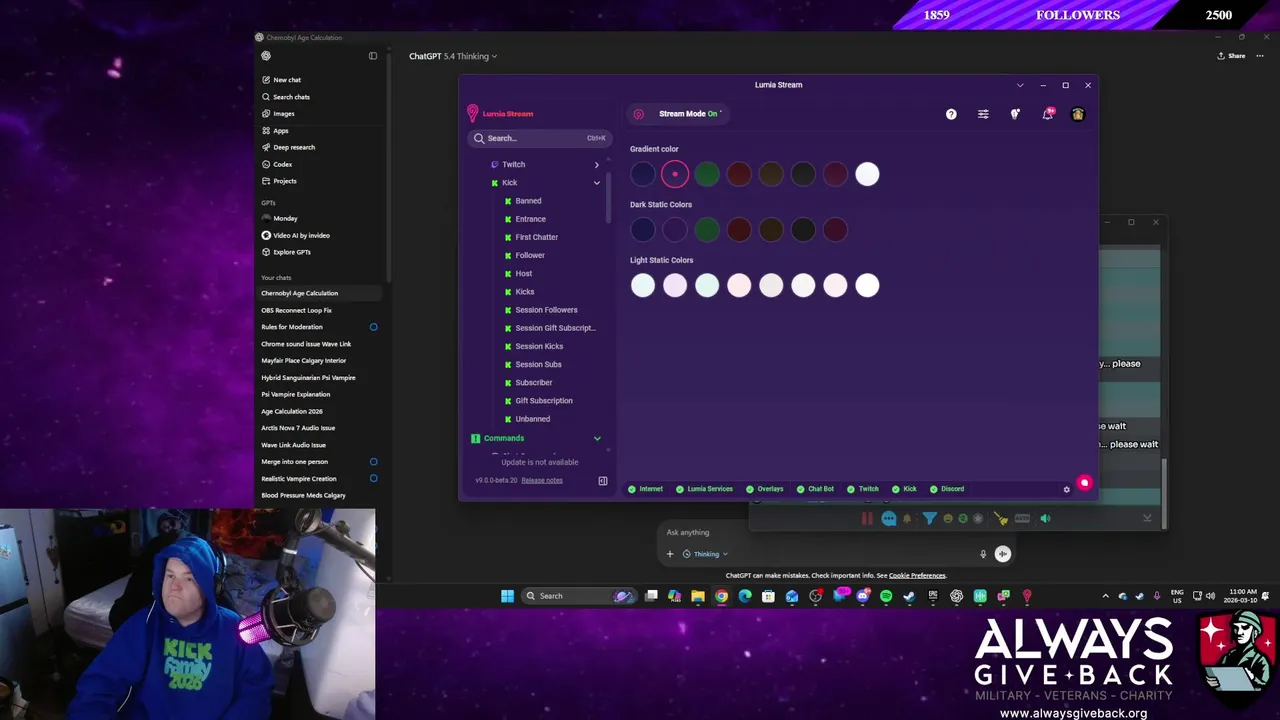Open Lumia Stream taskbar icon
The image size is (1280, 720).
tap(1027, 596)
